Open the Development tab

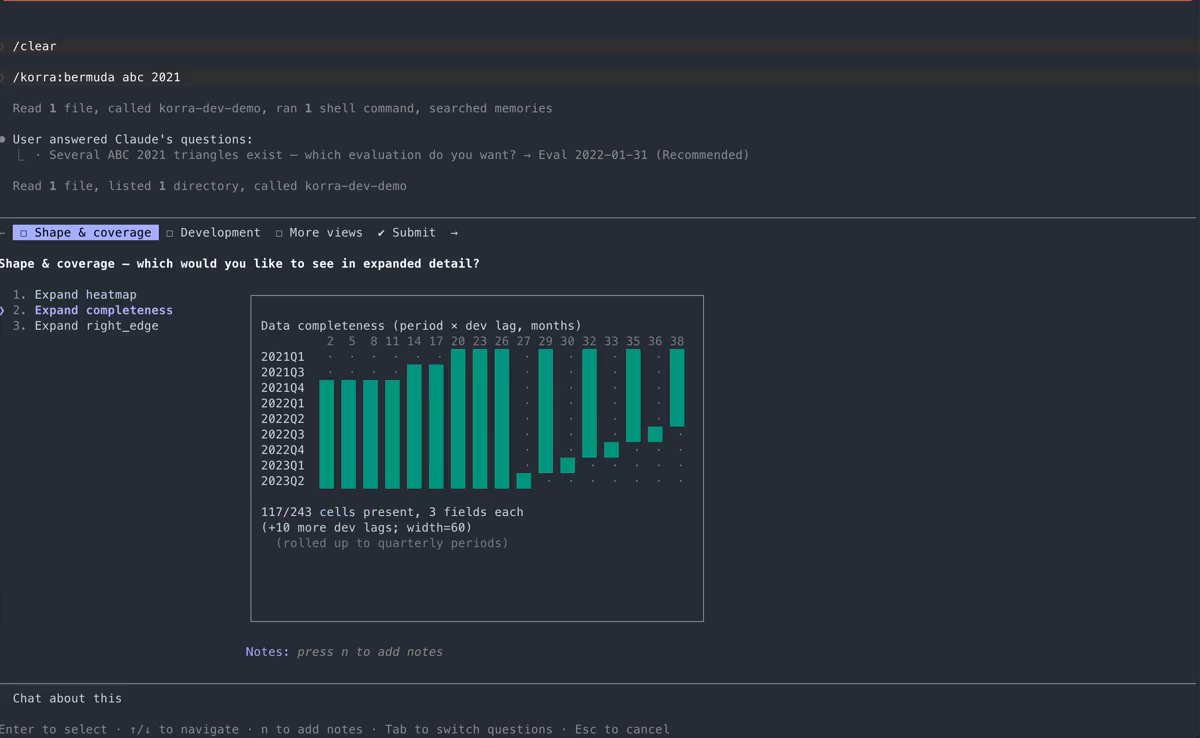213,232
